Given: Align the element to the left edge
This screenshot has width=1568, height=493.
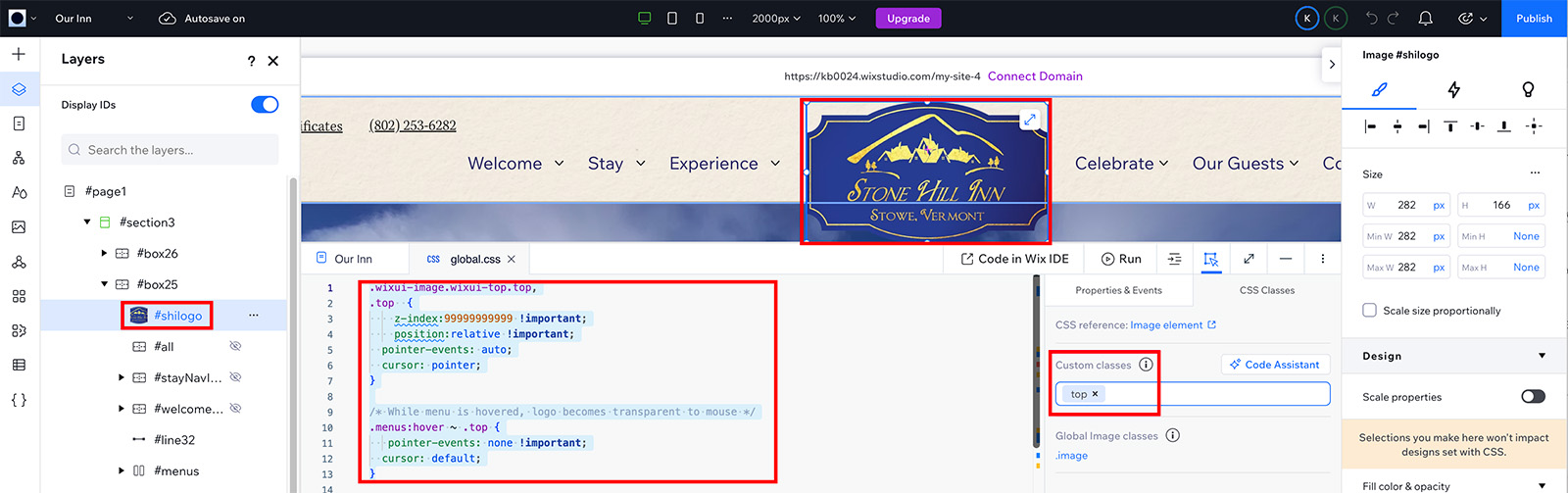Looking at the screenshot, I should pyautogui.click(x=1370, y=126).
